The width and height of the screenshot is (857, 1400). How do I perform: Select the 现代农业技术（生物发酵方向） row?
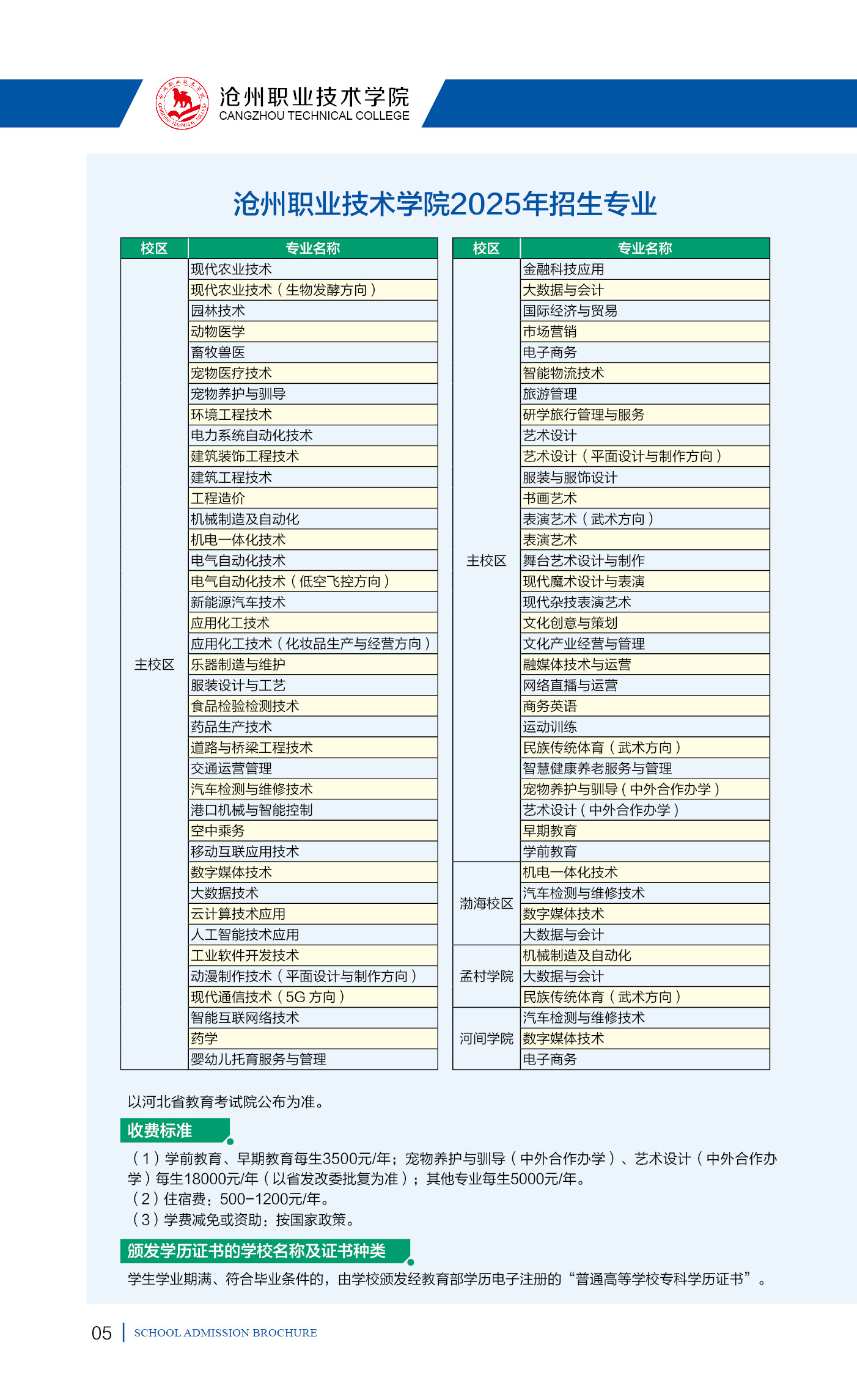313,290
